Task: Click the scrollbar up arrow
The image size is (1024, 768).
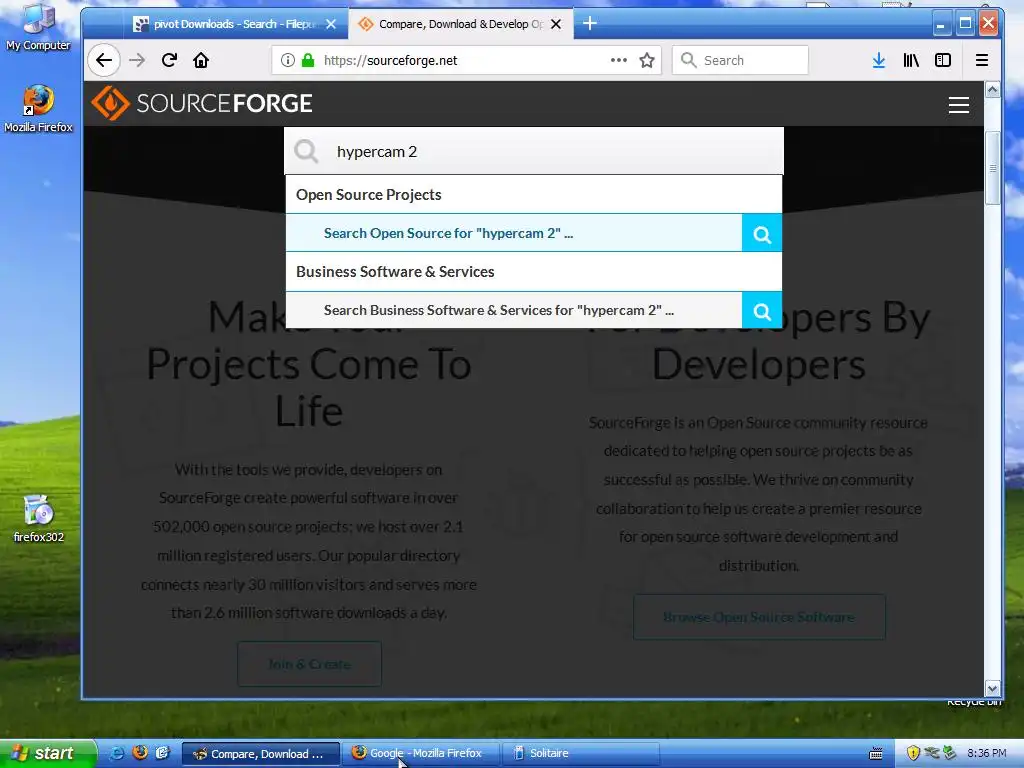Action: pyautogui.click(x=992, y=90)
